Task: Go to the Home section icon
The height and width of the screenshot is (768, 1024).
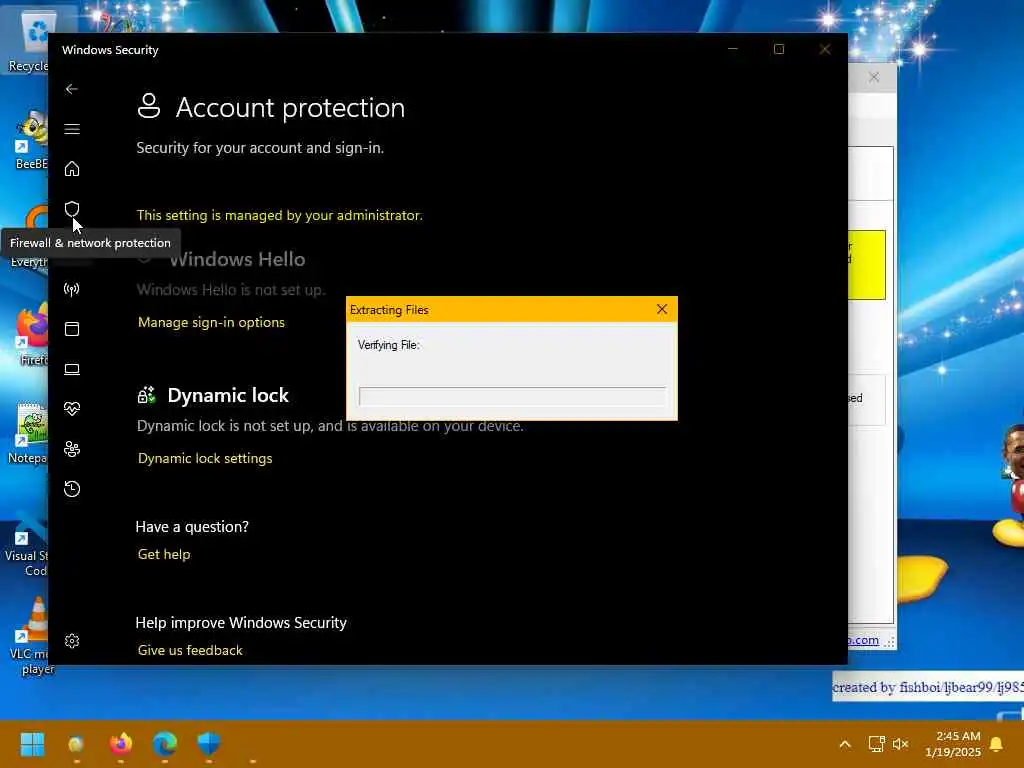Action: (x=72, y=169)
